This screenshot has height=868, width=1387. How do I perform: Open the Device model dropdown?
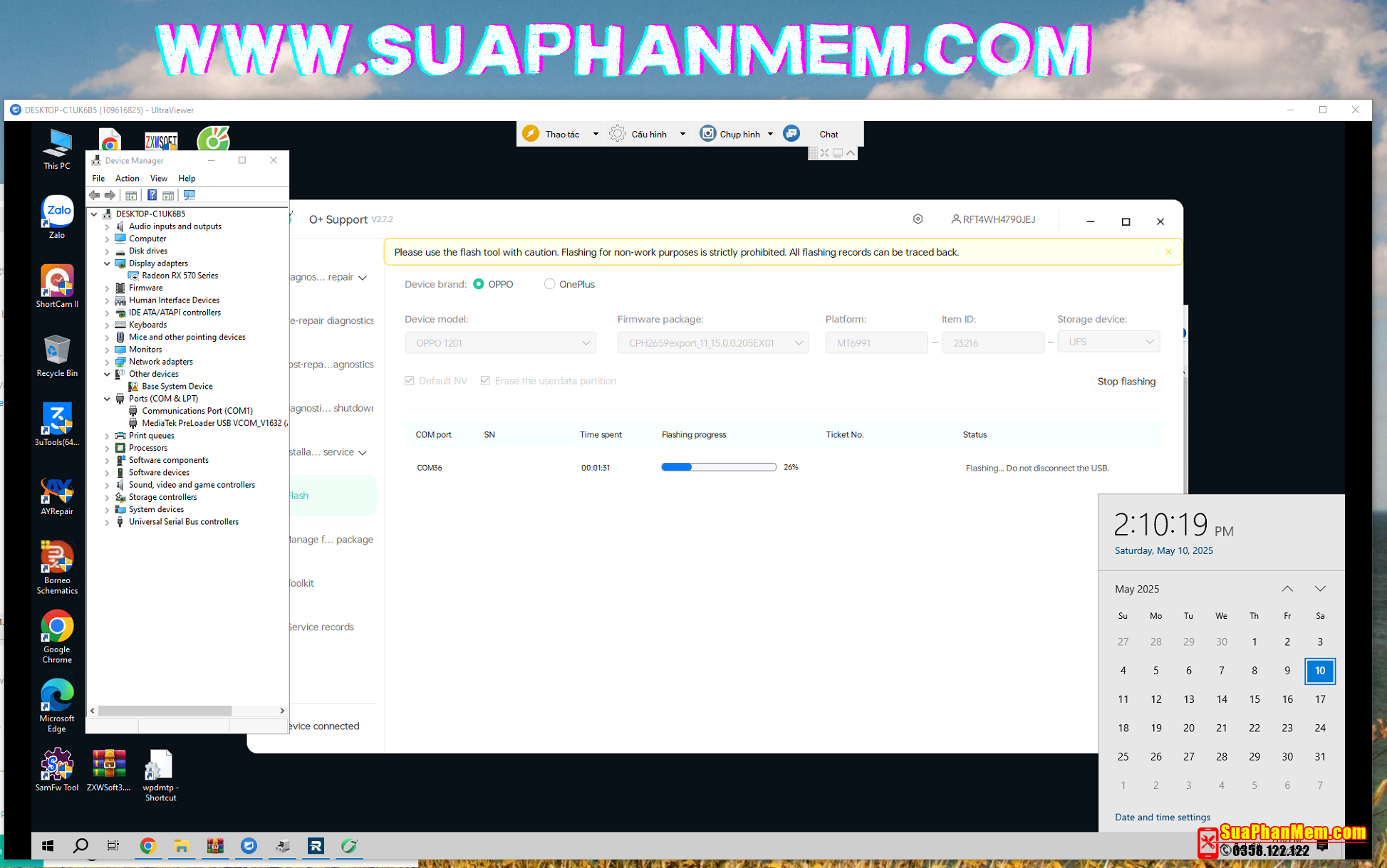(x=500, y=343)
